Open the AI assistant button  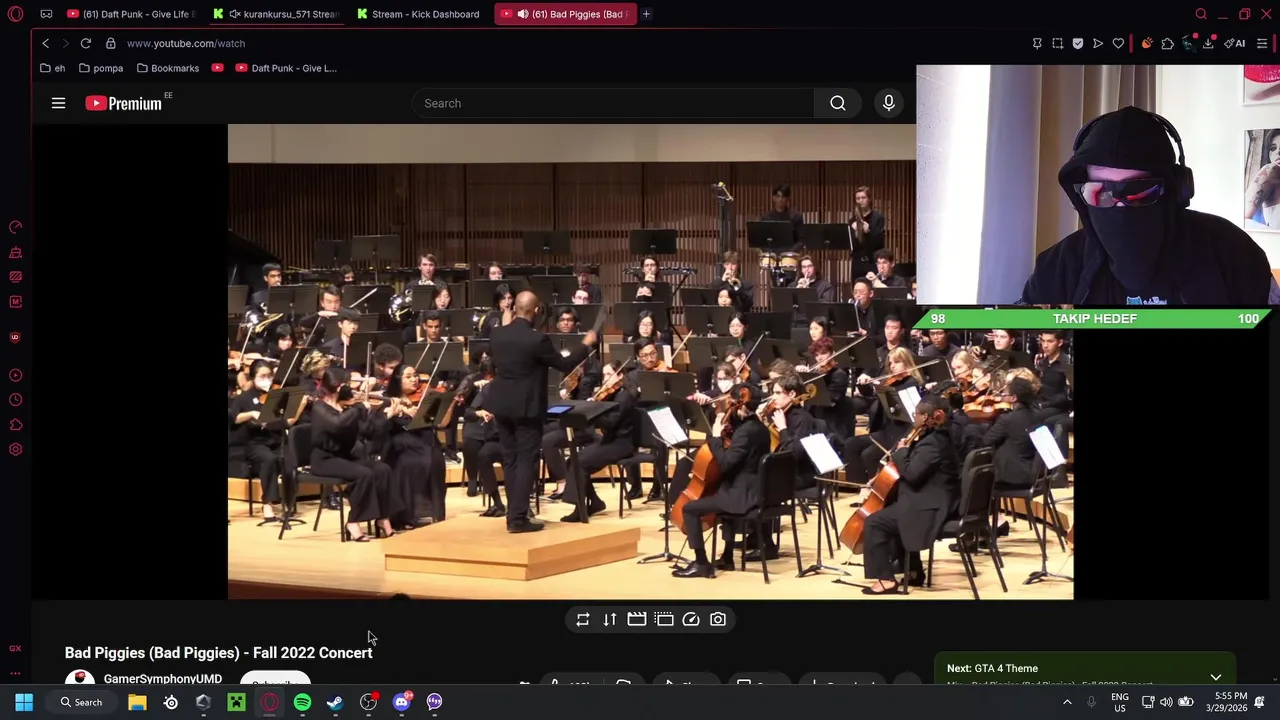(x=1235, y=43)
